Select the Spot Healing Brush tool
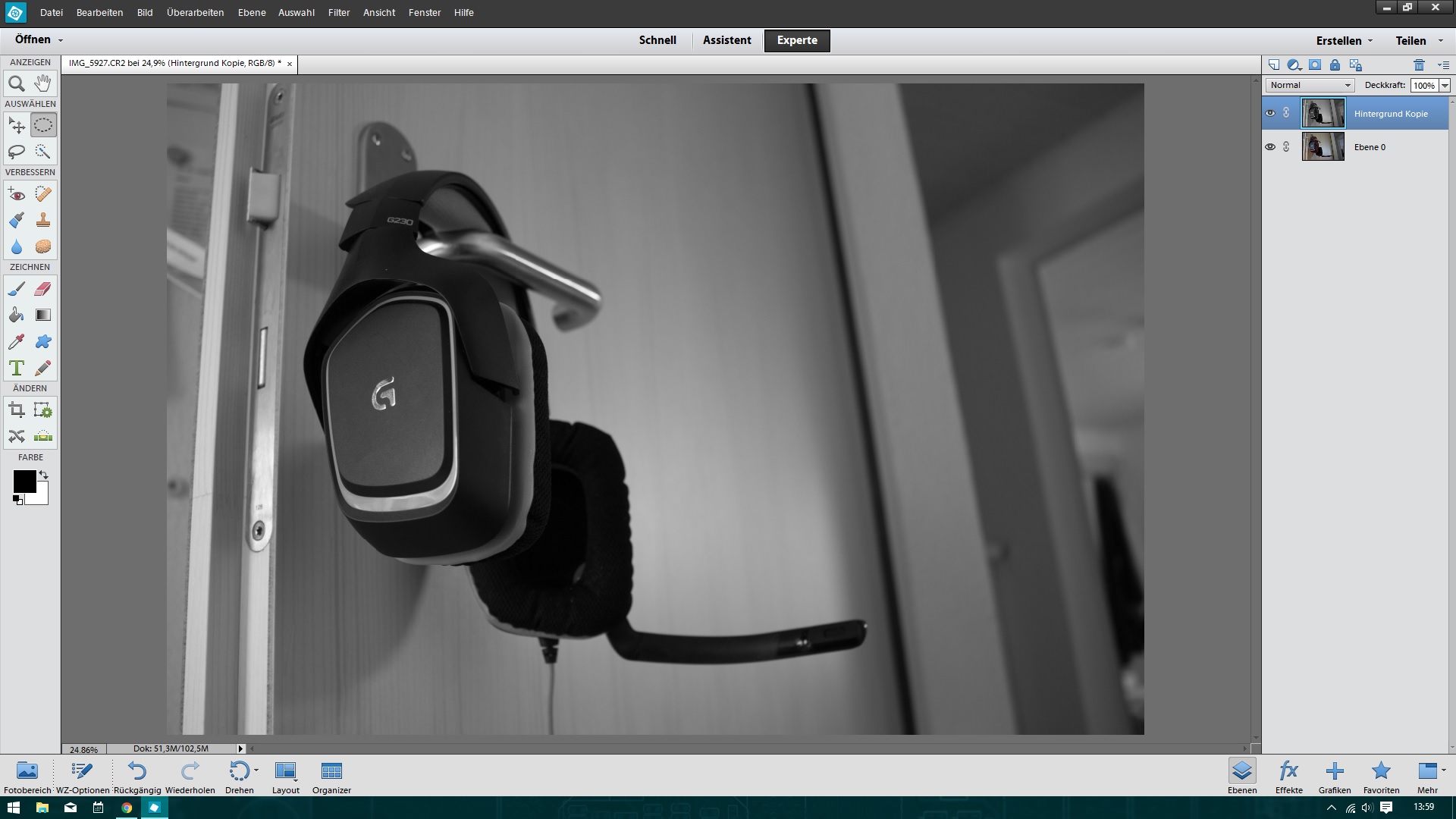 pos(43,194)
